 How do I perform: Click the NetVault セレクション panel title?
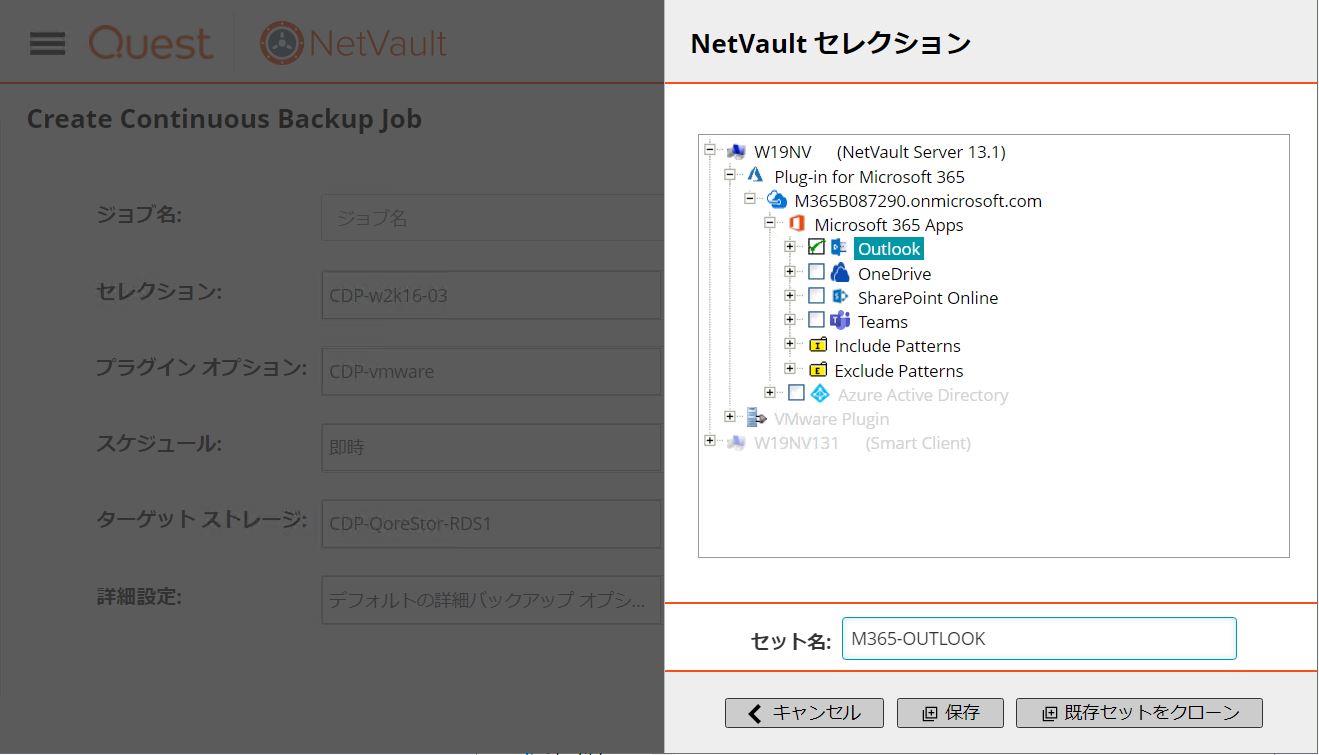(831, 43)
